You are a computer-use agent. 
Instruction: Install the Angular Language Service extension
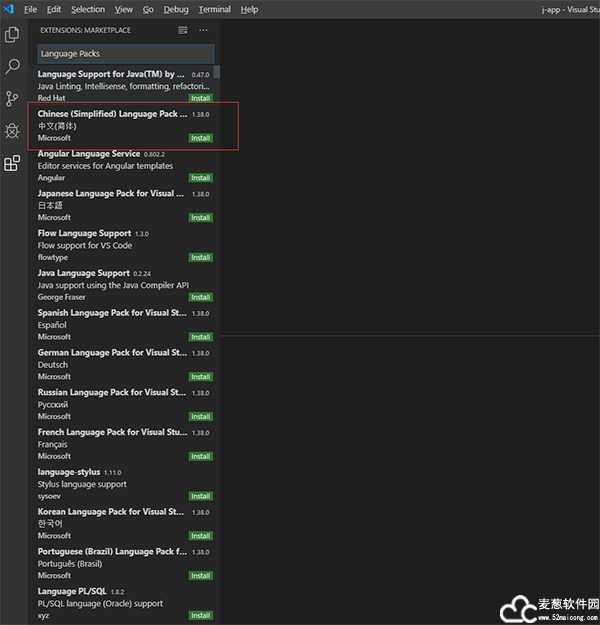click(x=200, y=178)
